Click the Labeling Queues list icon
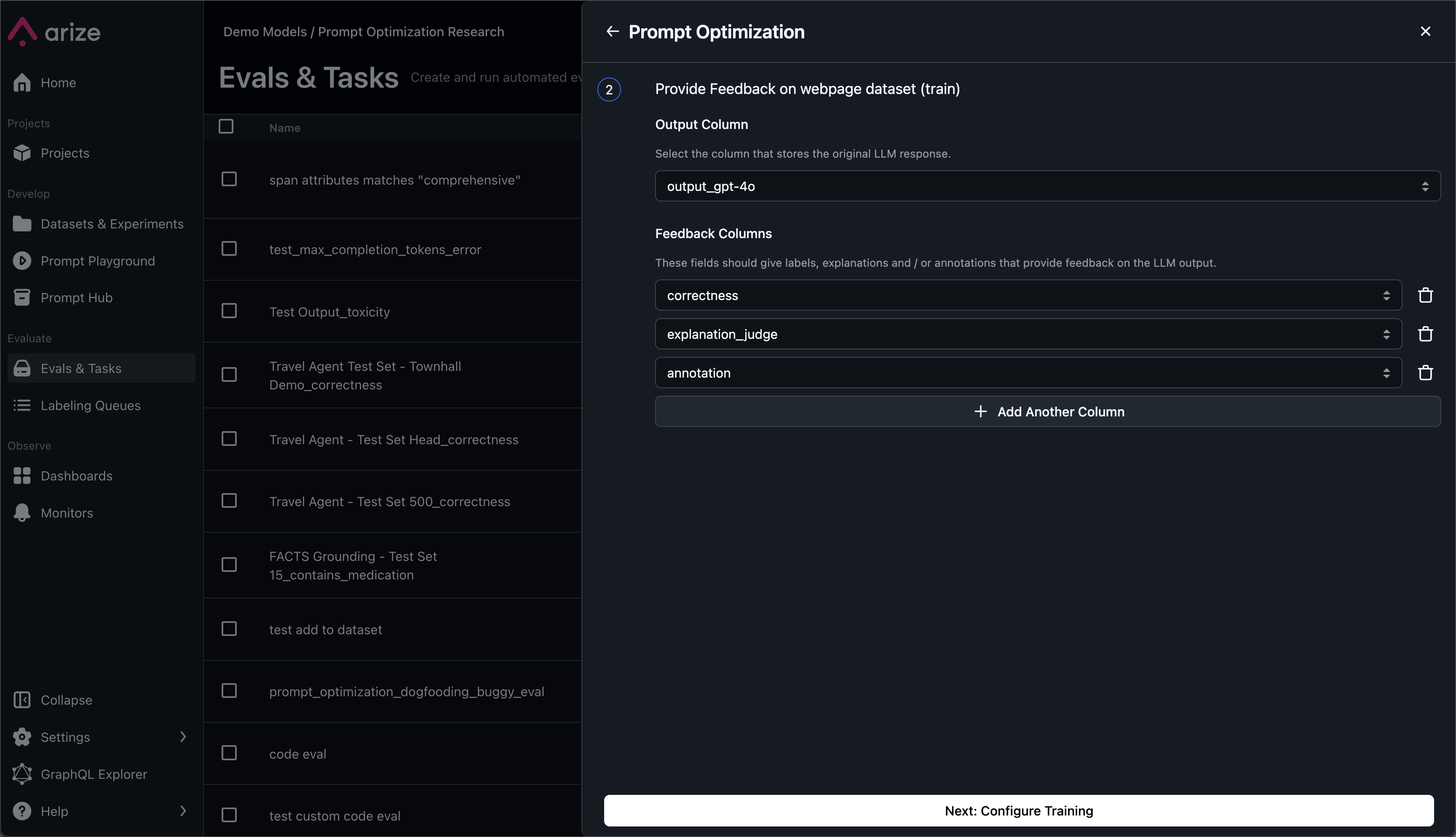This screenshot has height=837, width=1456. point(22,405)
